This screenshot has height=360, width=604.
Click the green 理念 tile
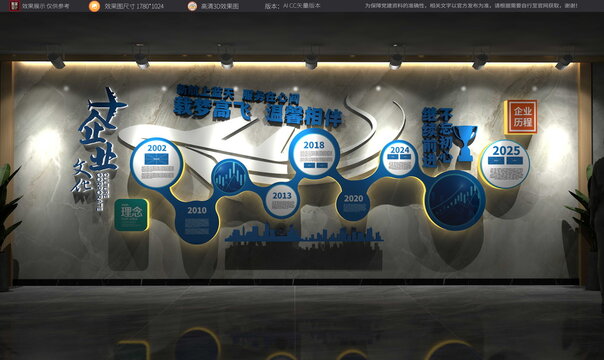131,214
